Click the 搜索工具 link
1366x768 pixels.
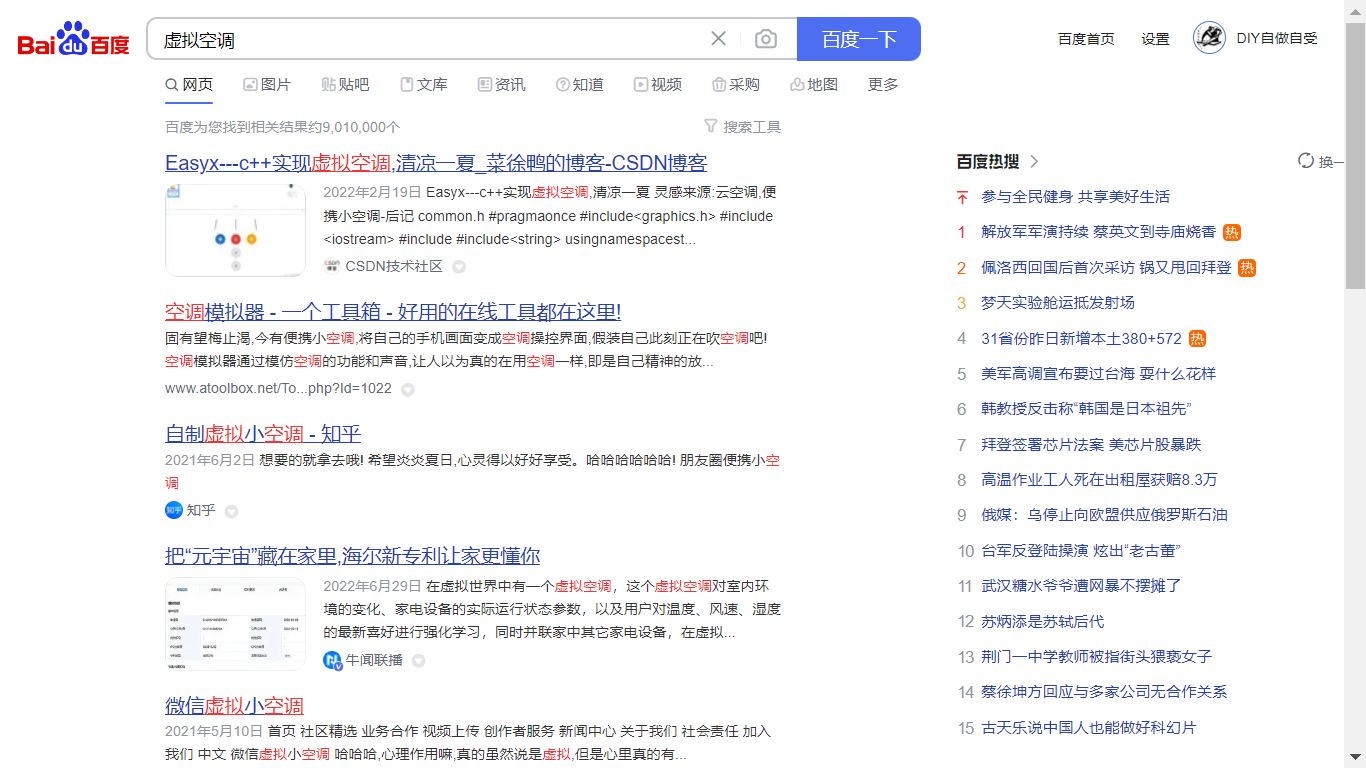(x=752, y=127)
